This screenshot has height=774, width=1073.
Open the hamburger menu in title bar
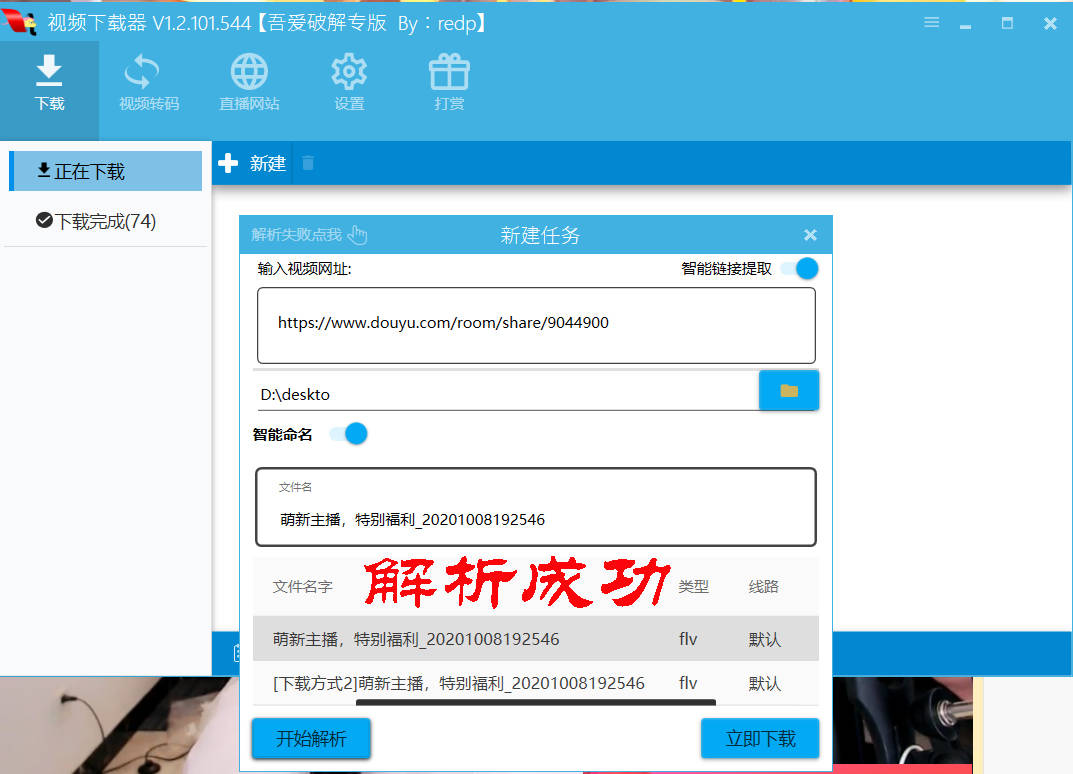pos(931,23)
